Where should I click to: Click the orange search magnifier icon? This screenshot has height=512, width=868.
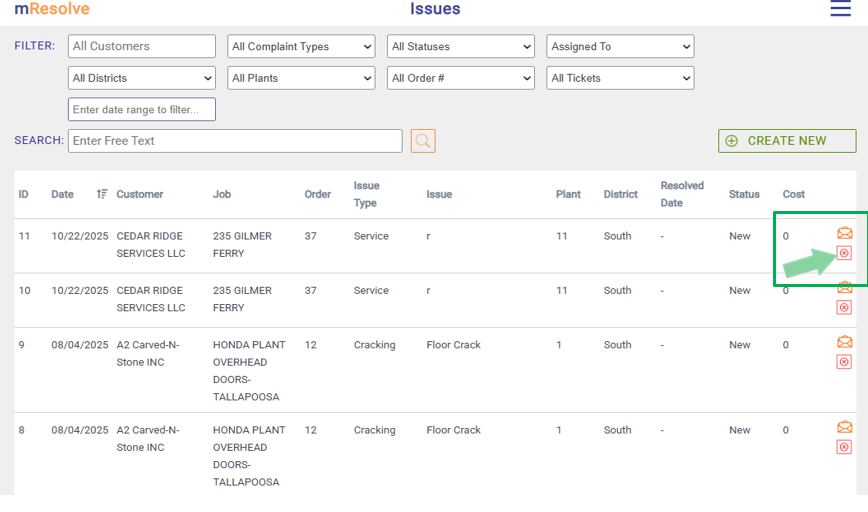423,141
